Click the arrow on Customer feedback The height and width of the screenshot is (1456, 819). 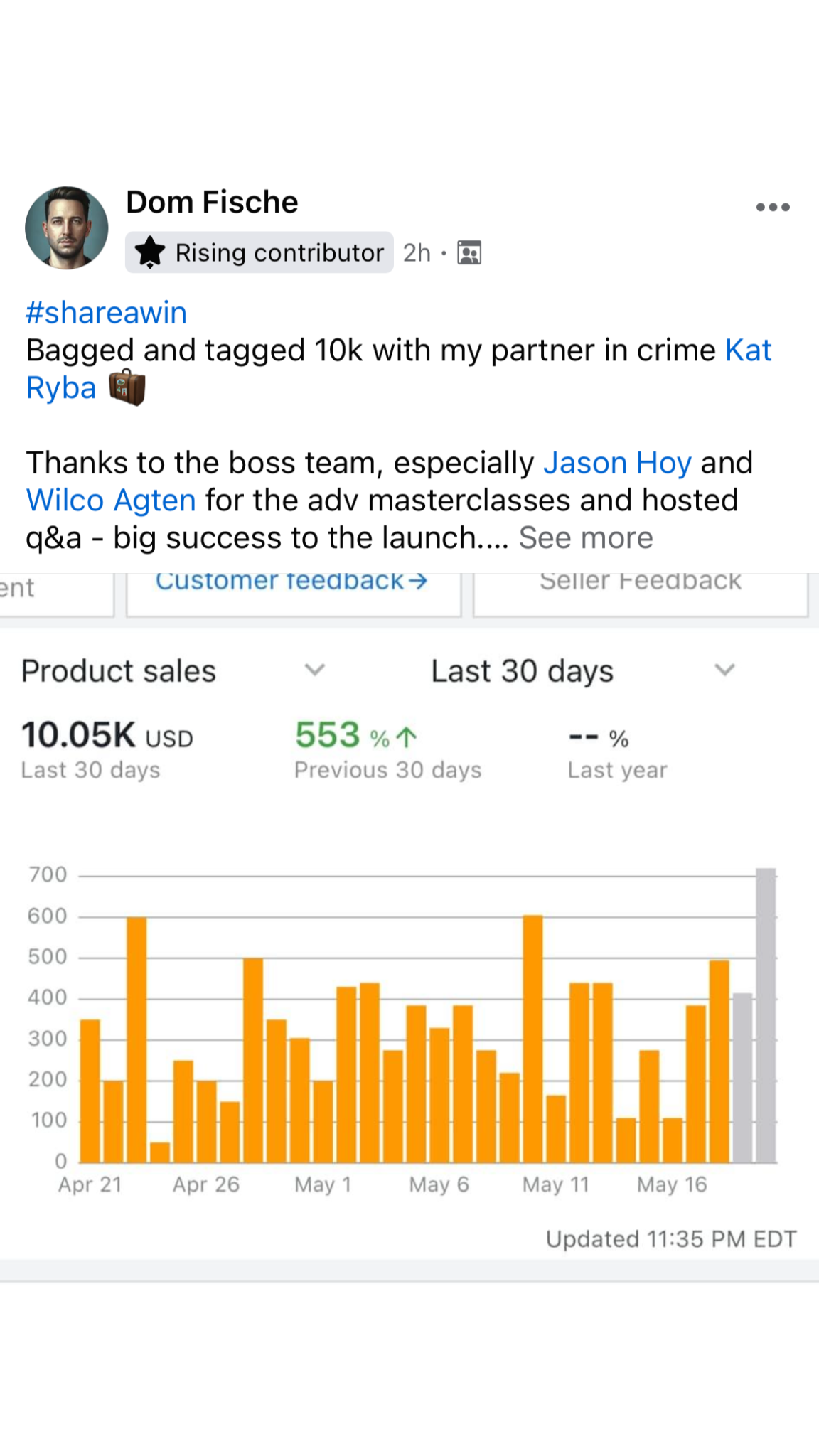(418, 581)
